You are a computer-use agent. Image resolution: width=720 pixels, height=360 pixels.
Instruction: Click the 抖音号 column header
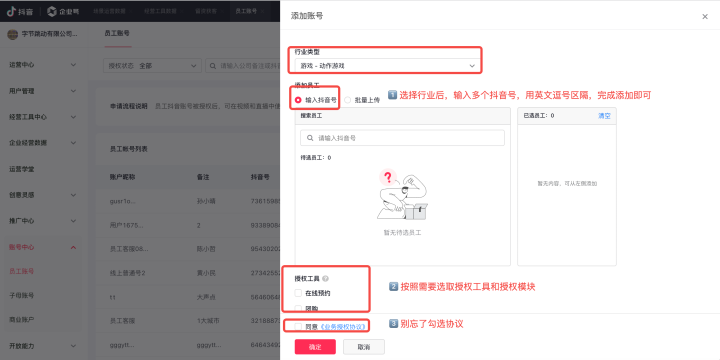tap(260, 177)
